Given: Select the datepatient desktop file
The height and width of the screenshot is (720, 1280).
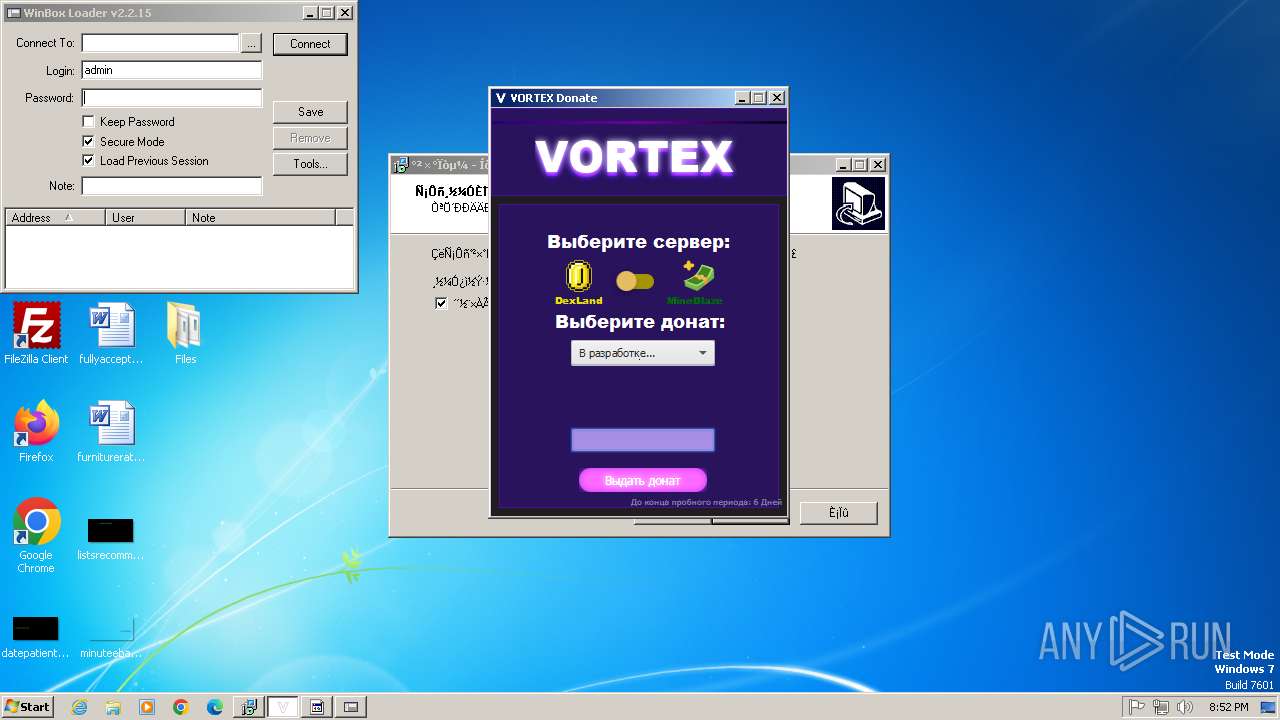Looking at the screenshot, I should pyautogui.click(x=36, y=636).
